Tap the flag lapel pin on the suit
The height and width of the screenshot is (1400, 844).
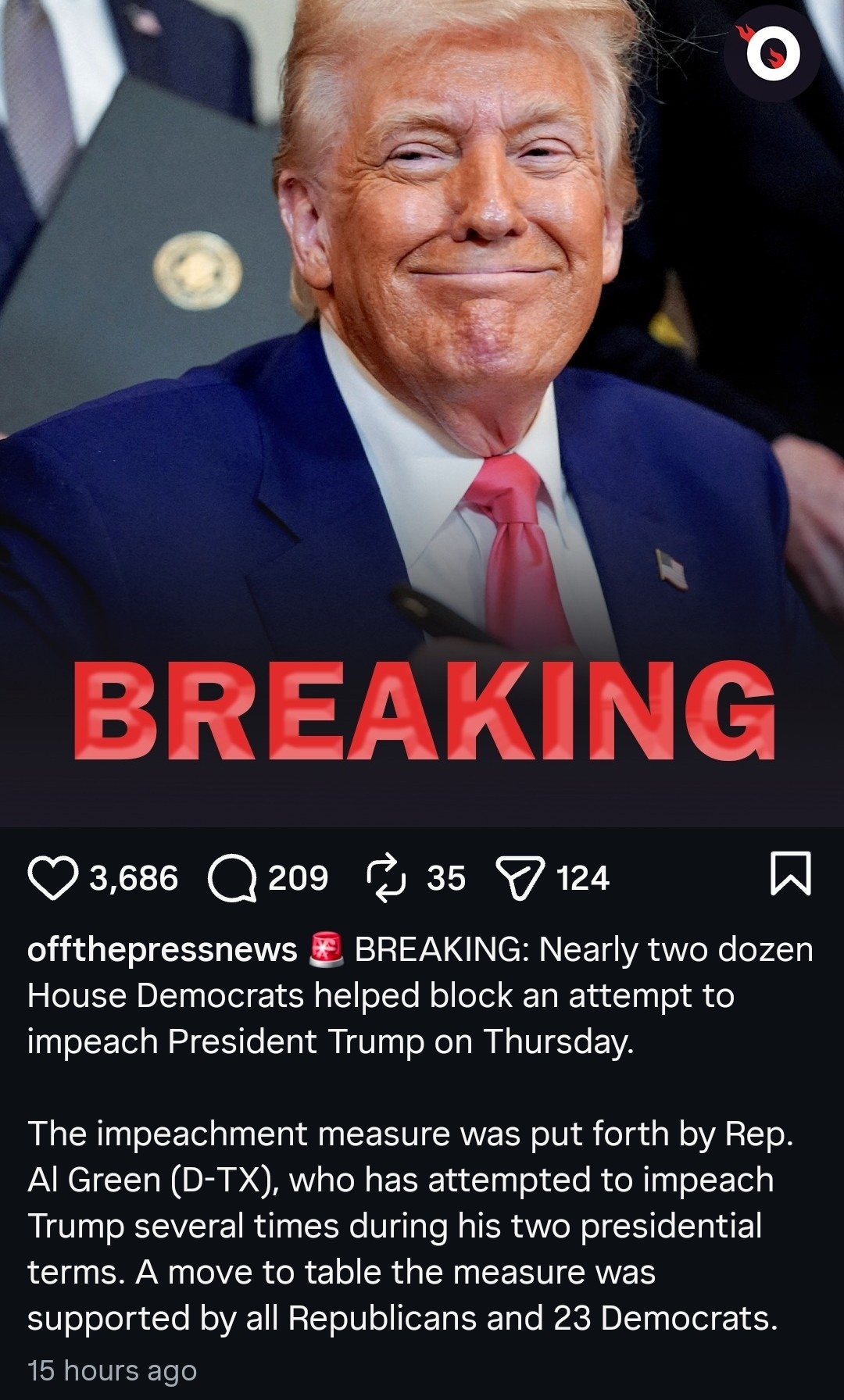671,569
